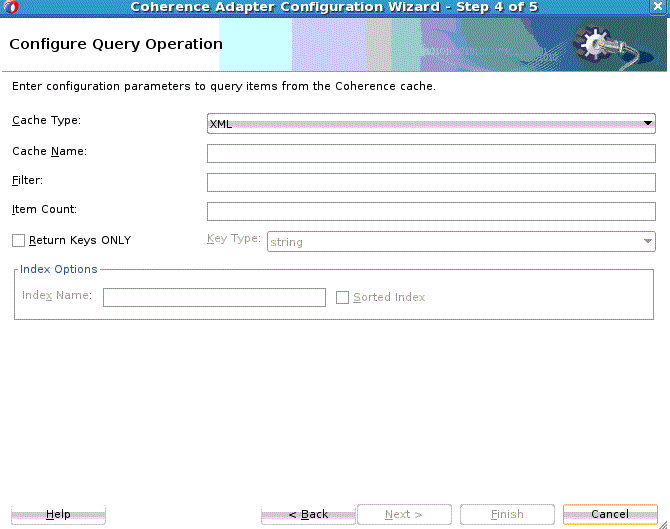Click the 'Index Options' group label
This screenshot has height=529, width=670.
tap(59, 269)
